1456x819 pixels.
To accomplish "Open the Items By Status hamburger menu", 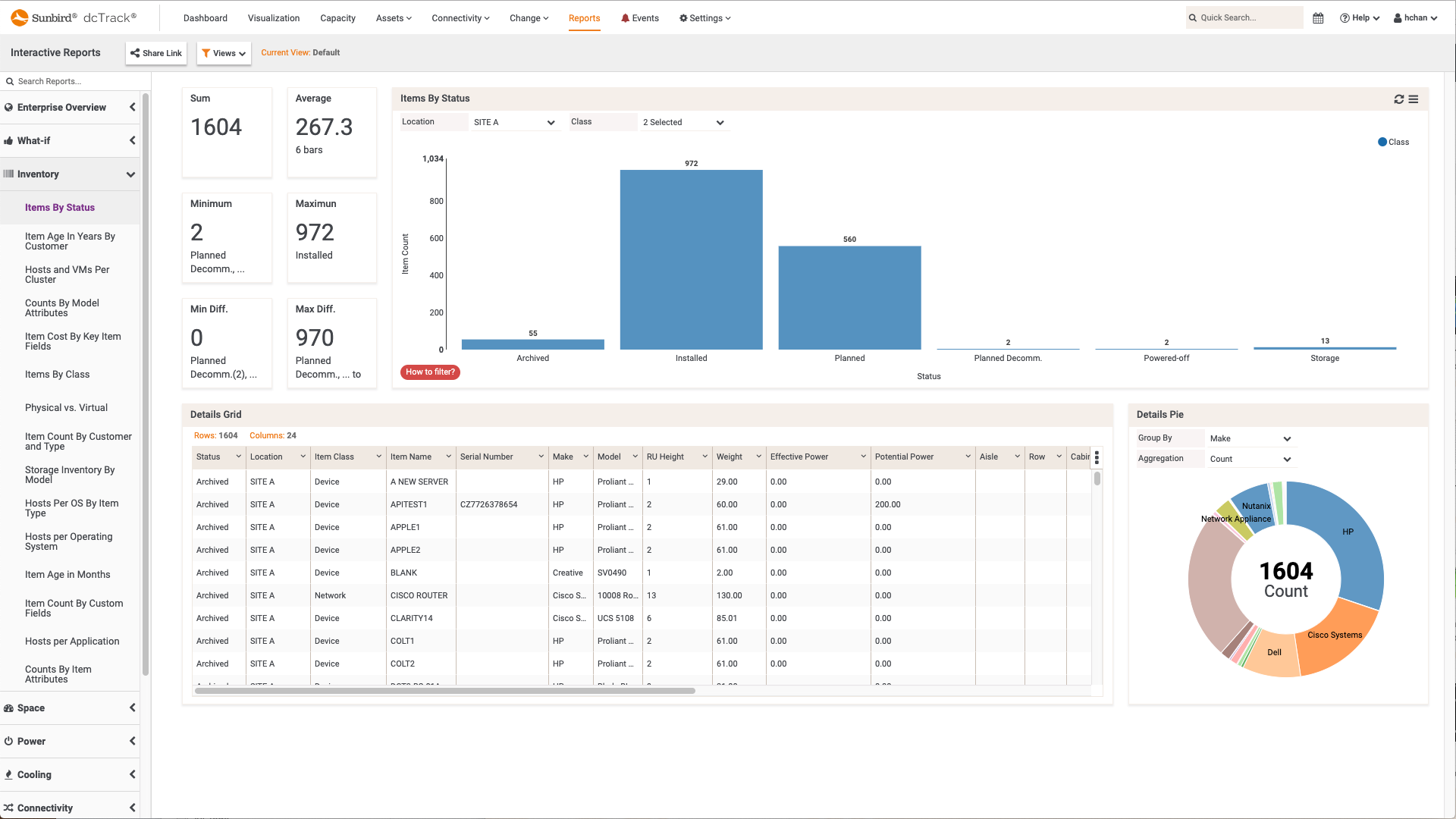I will [1414, 99].
